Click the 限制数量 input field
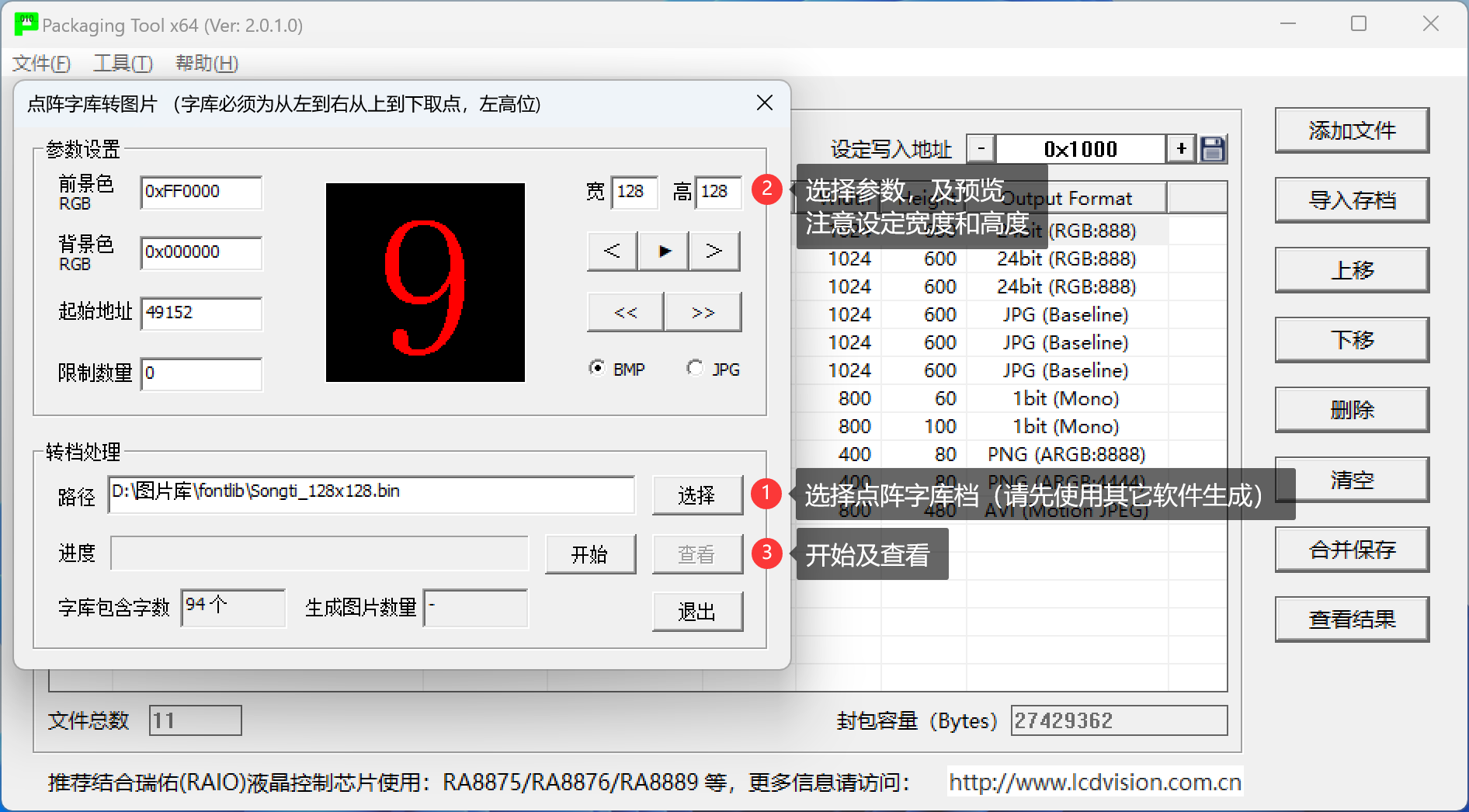 pos(201,374)
